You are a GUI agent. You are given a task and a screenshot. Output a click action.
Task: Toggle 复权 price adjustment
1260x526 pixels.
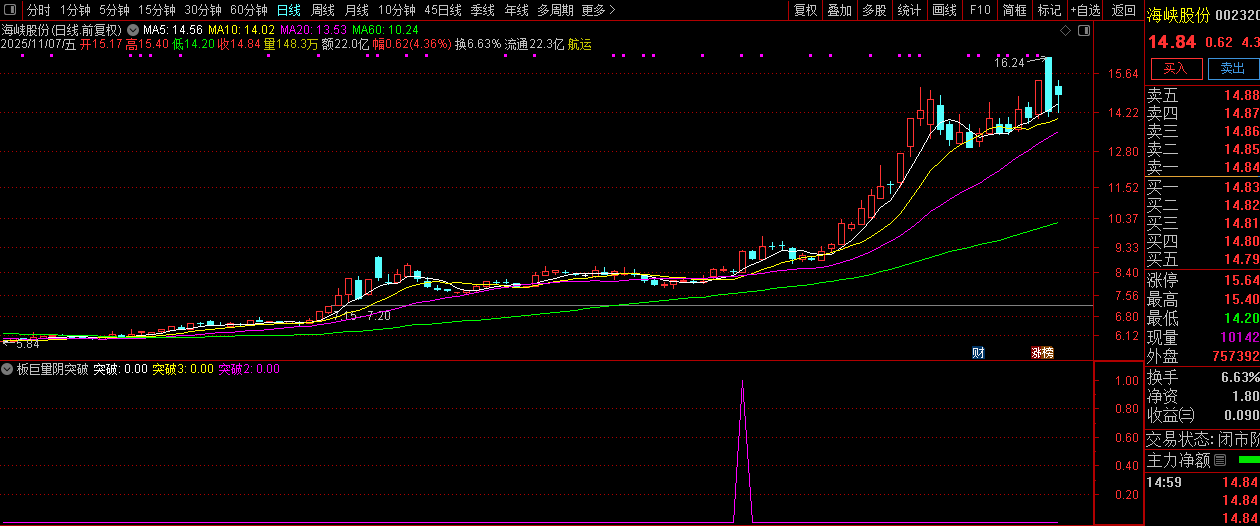805,10
